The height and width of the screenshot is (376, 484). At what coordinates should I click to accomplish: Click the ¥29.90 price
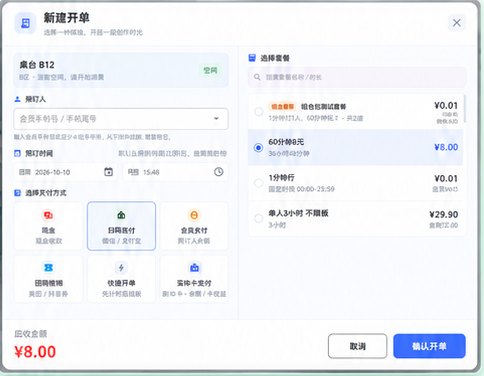[x=444, y=214]
